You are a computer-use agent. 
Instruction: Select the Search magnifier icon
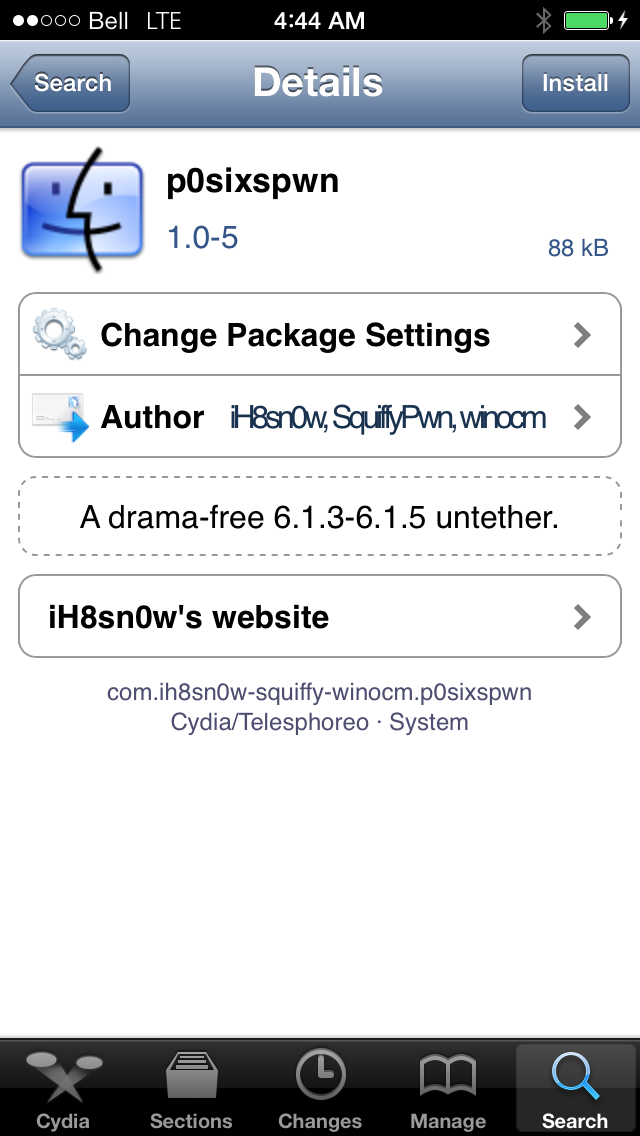[x=575, y=1078]
